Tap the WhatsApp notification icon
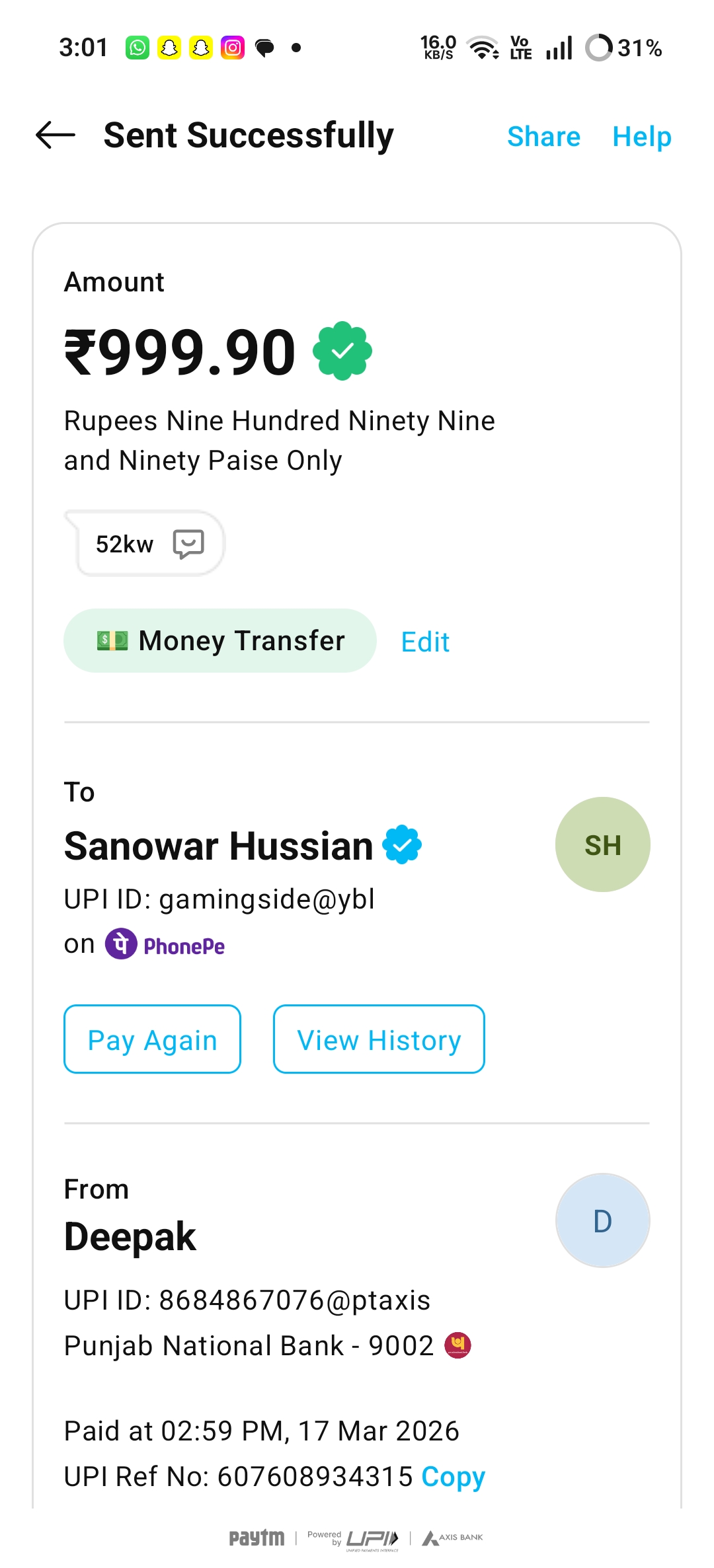Image resolution: width=714 pixels, height=1568 pixels. [138, 48]
